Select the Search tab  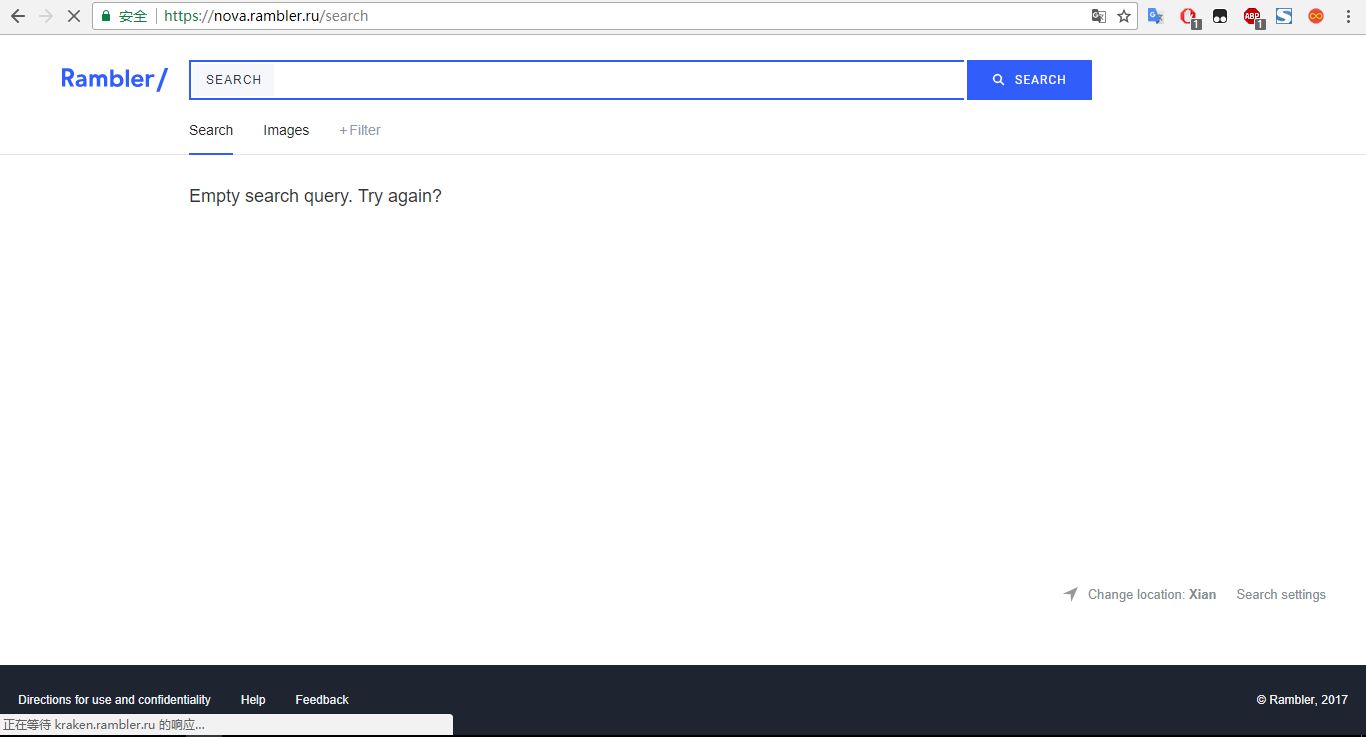pos(211,130)
